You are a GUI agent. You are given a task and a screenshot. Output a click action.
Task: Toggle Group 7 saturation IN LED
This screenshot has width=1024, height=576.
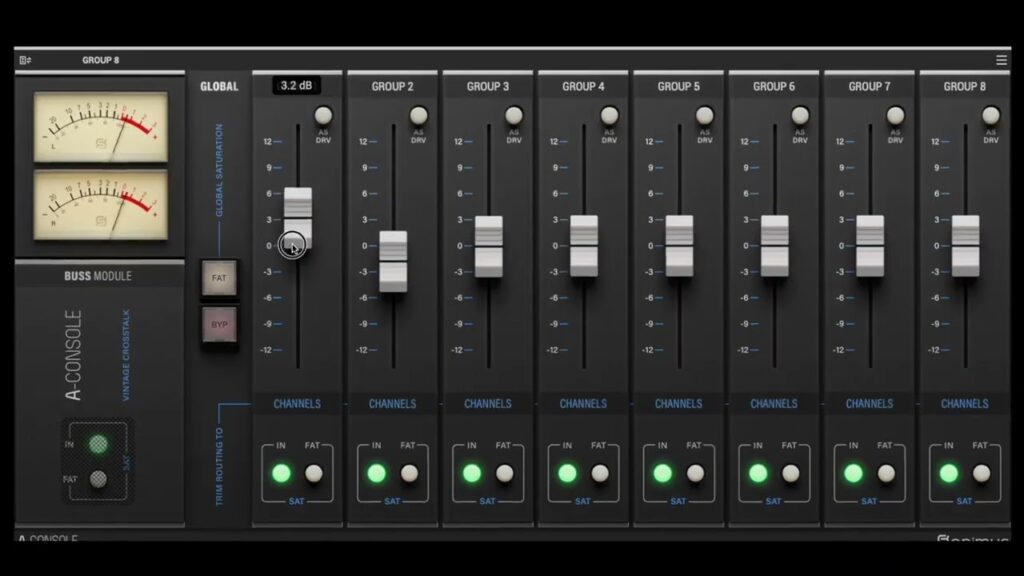(x=854, y=473)
